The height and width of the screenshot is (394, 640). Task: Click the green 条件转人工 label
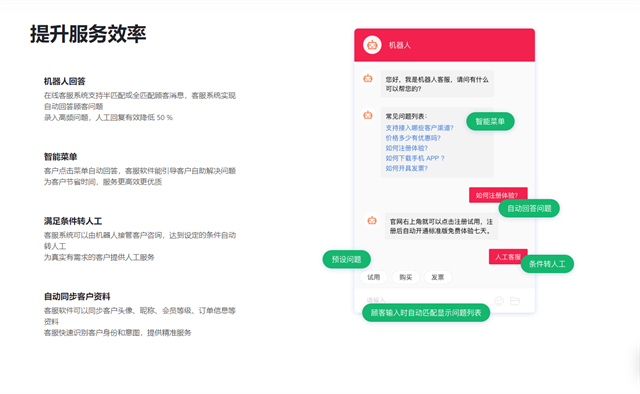coord(547,264)
